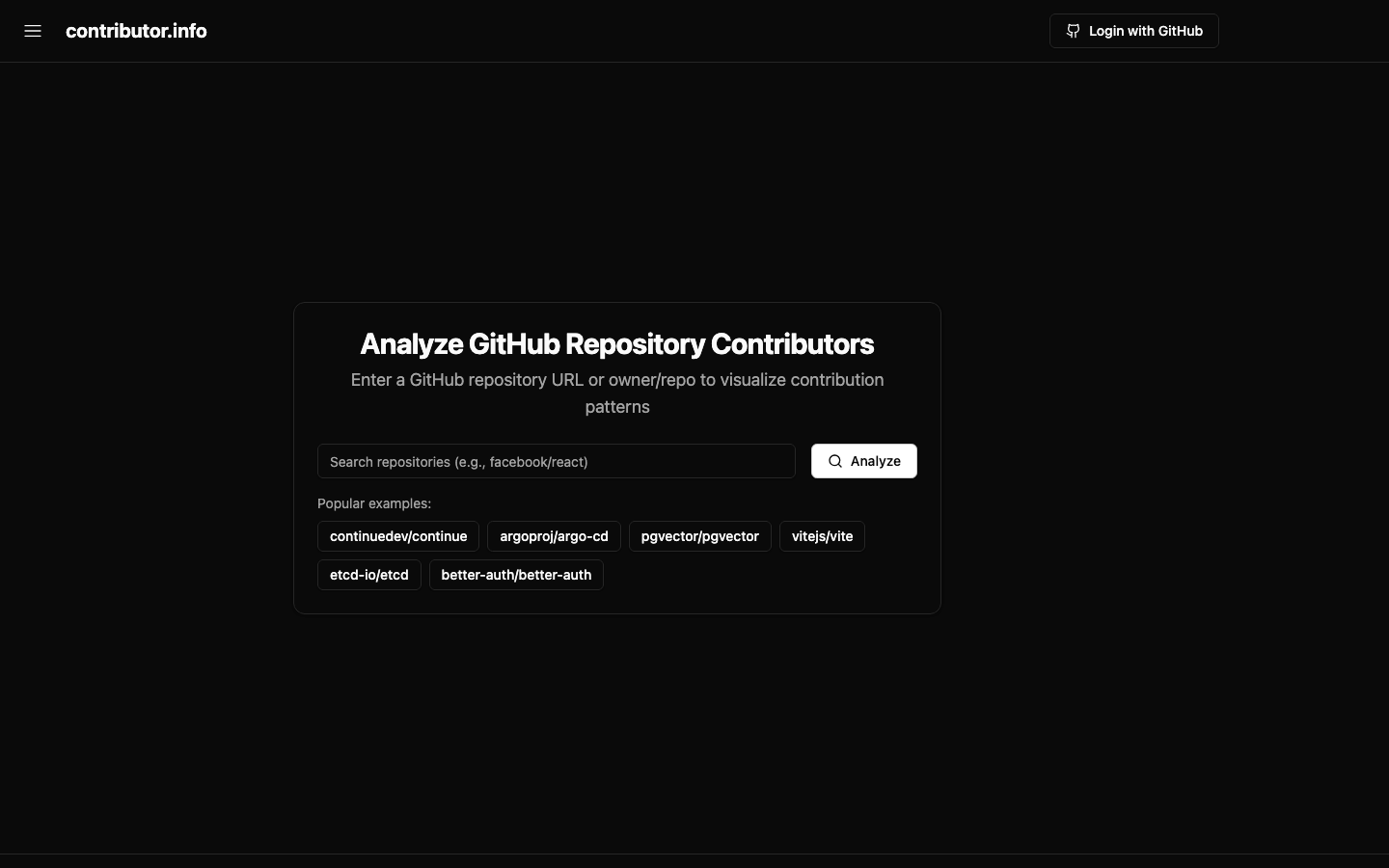
Task: Focus the repository search input field
Action: coord(557,461)
